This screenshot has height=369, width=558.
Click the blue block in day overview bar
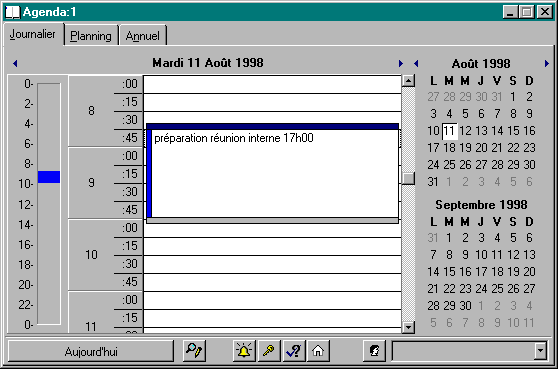click(x=49, y=177)
